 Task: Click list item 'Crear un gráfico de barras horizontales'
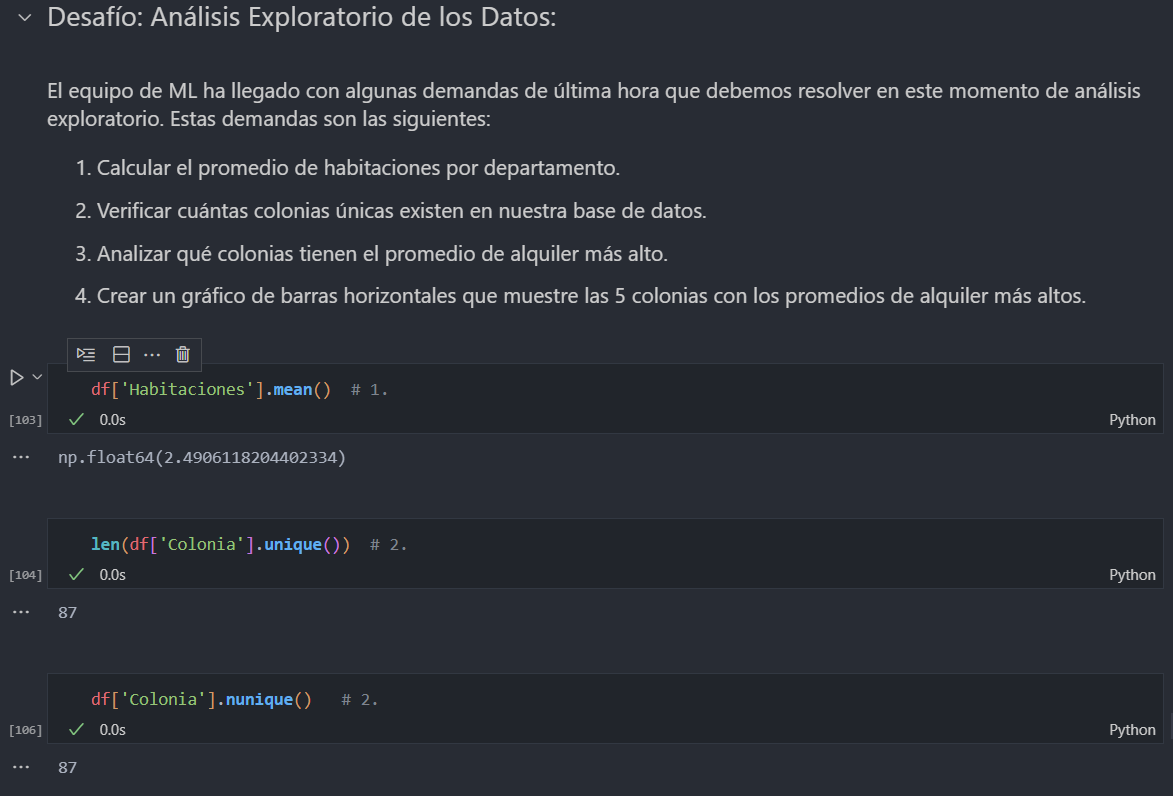[581, 296]
